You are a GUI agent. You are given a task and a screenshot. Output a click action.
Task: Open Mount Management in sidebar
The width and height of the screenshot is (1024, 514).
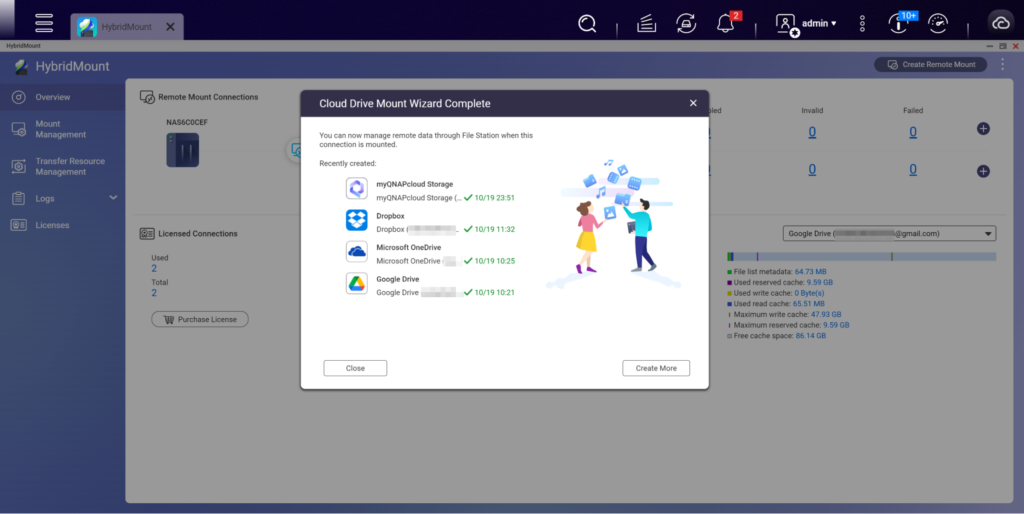61,129
